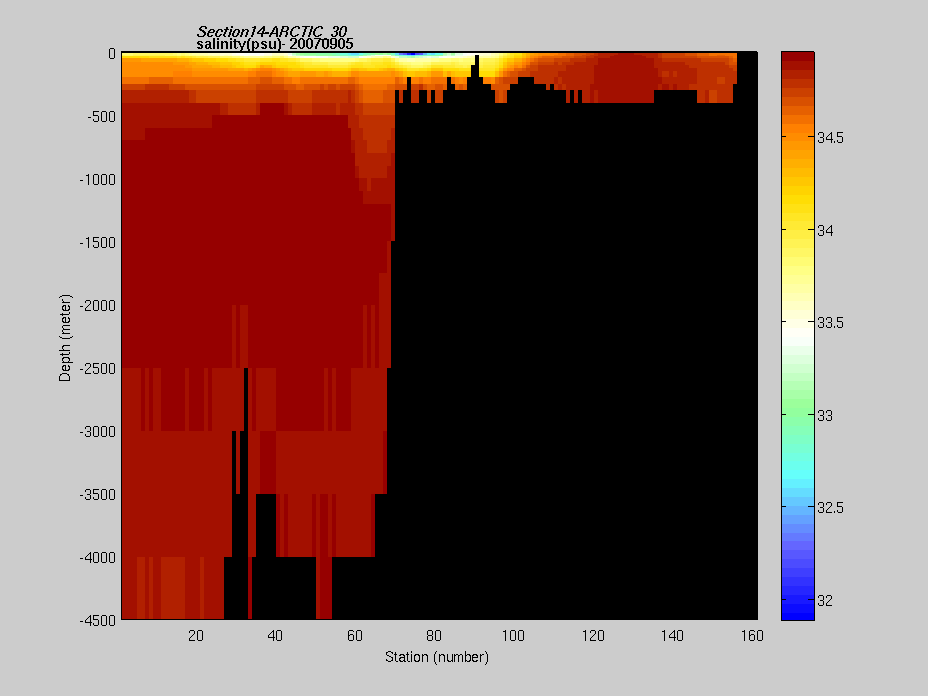Screen dimensions: 928x696
Task: Click the y-axis tick label "-1500"
Action: click(98, 243)
